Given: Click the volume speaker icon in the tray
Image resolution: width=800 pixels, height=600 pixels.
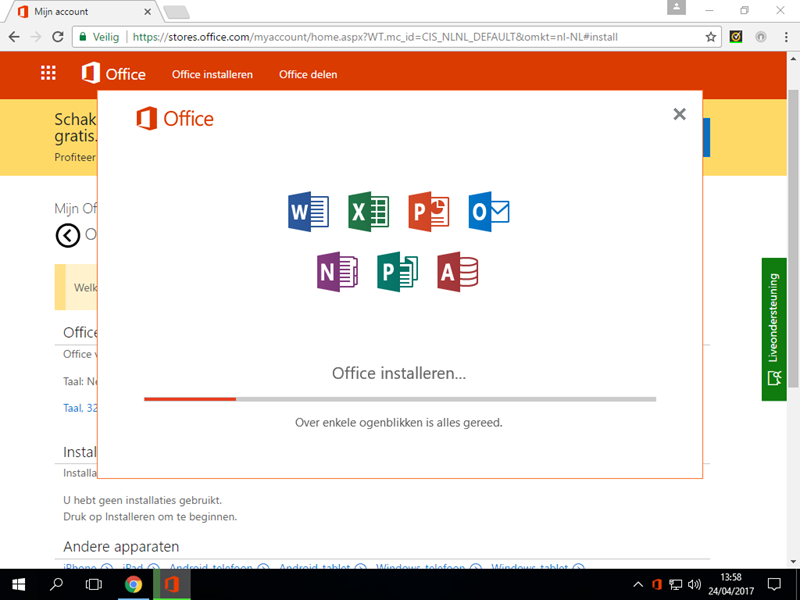Looking at the screenshot, I should tap(694, 584).
